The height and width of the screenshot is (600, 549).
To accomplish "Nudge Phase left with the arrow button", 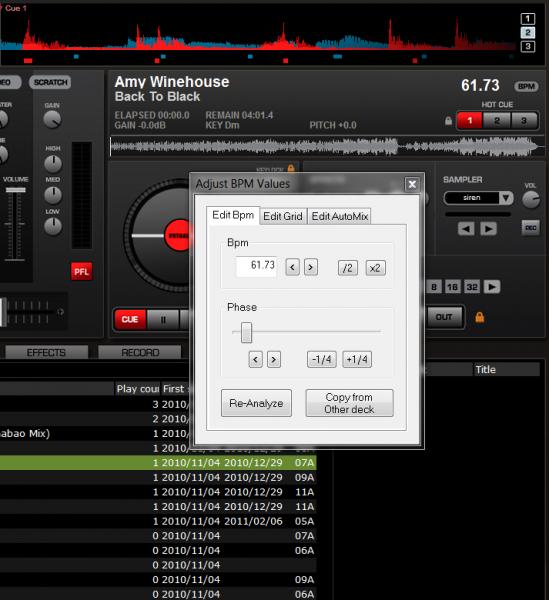I will coord(256,359).
